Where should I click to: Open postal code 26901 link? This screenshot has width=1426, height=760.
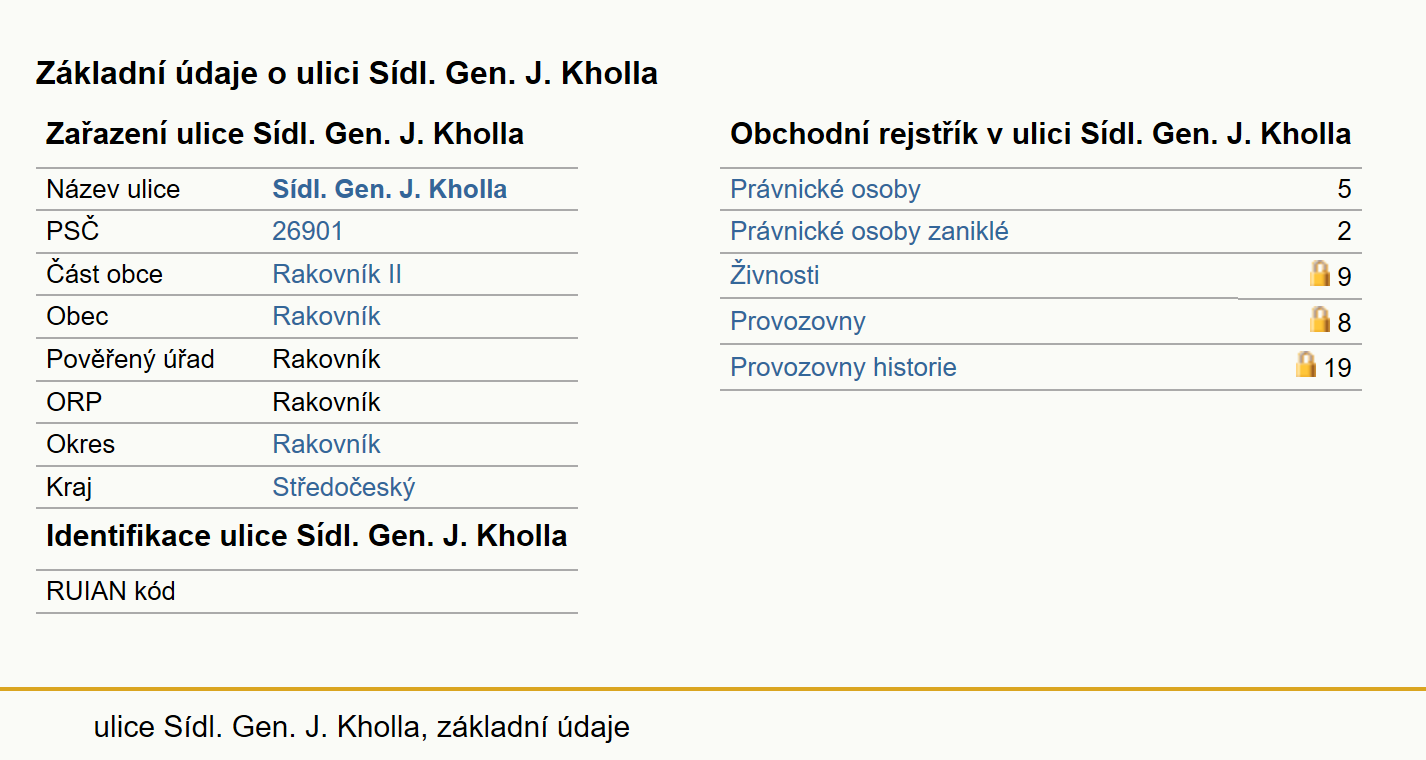pos(307,232)
